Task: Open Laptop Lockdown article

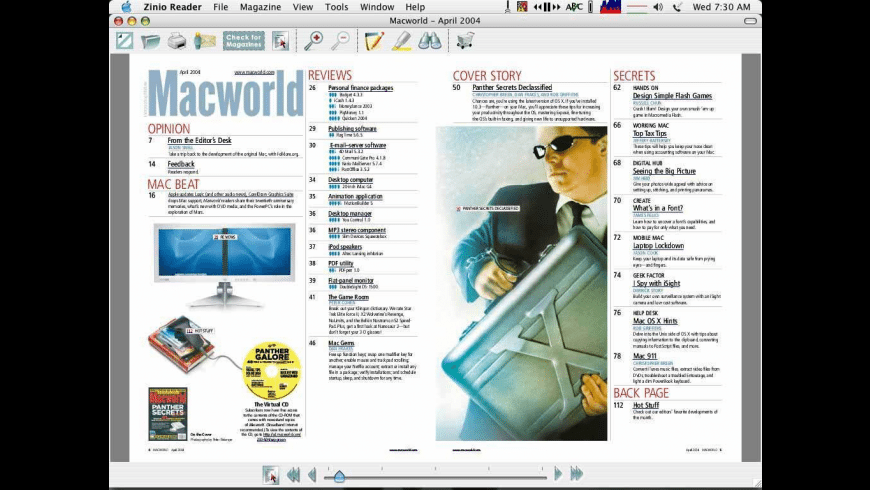Action: pos(659,245)
